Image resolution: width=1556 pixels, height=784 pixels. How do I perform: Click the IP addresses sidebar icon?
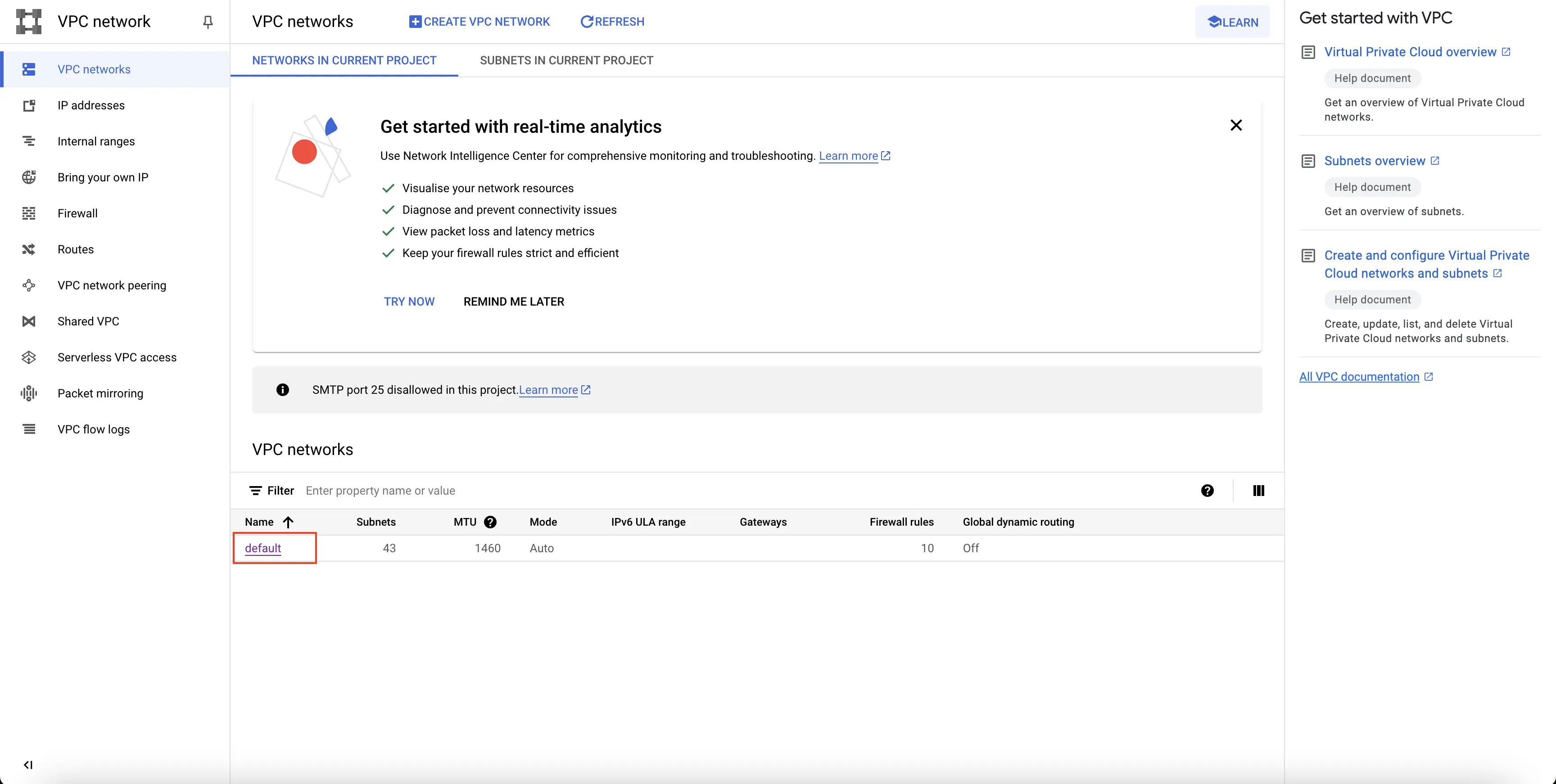point(28,106)
